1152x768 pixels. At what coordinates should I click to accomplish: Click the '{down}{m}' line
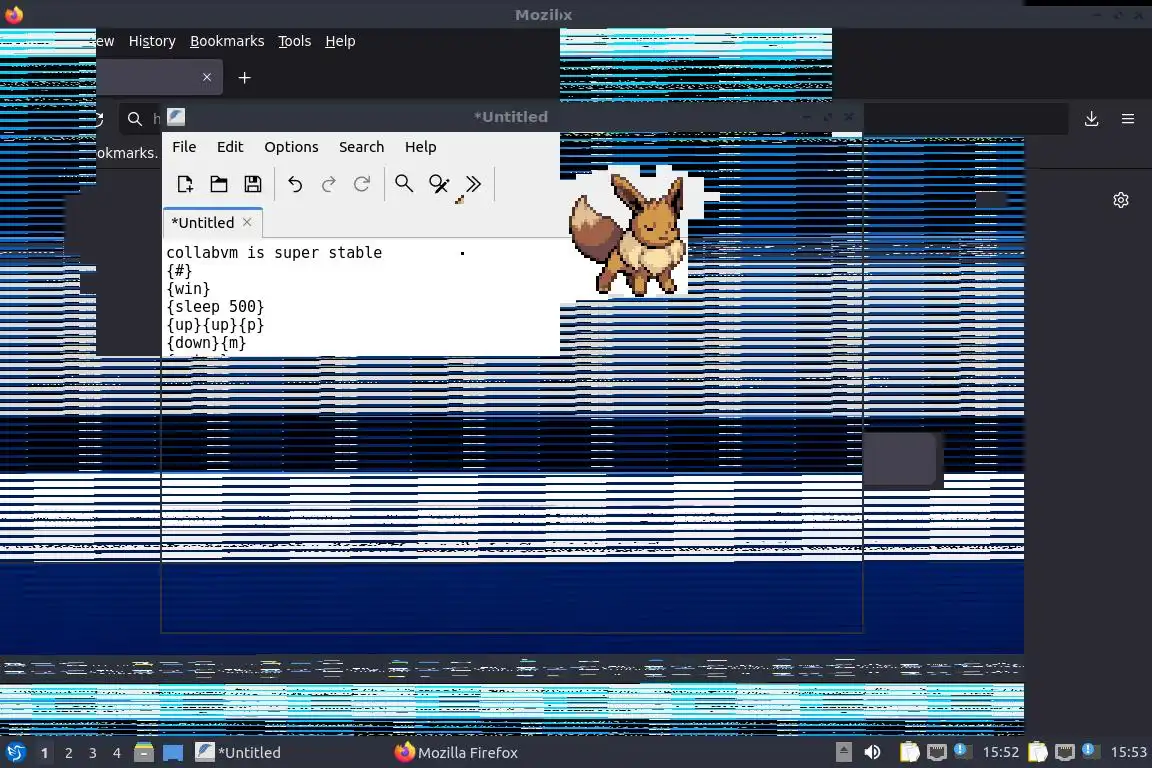pos(206,342)
